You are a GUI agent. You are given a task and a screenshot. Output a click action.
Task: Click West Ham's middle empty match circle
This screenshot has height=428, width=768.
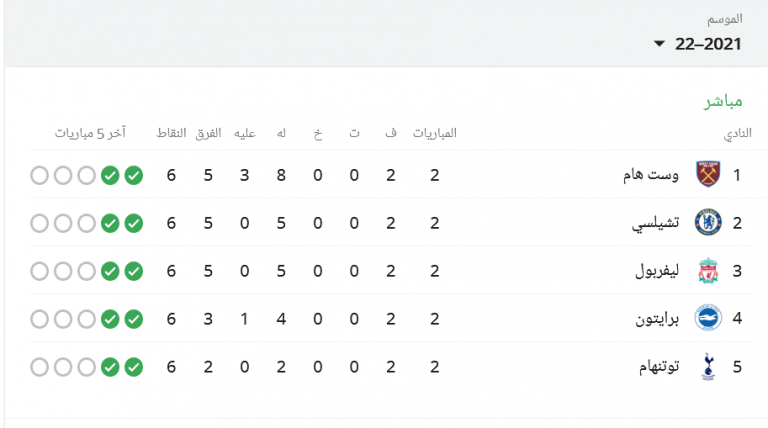[63, 175]
